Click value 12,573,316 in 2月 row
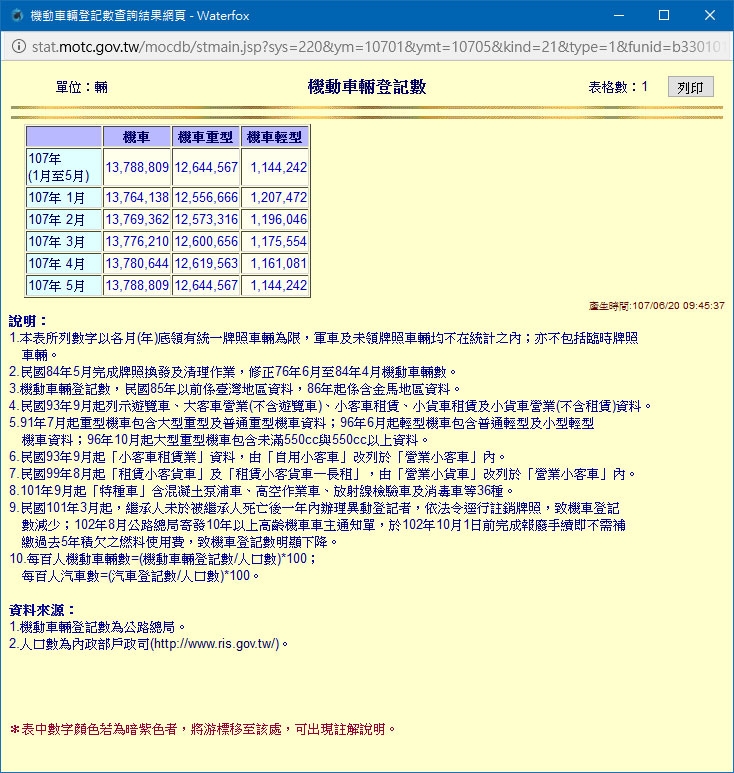This screenshot has width=734, height=773. (206, 219)
